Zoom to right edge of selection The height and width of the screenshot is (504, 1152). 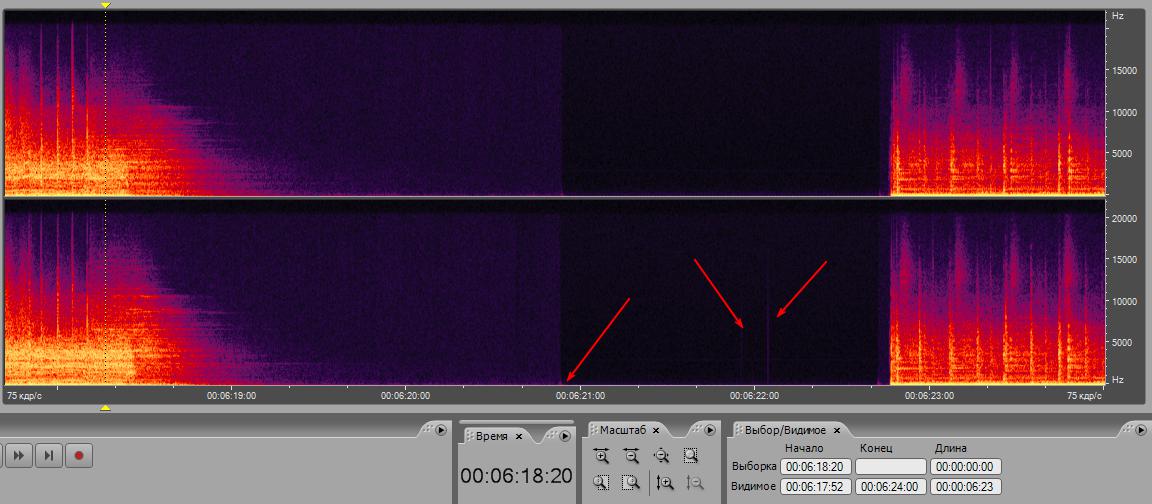pyautogui.click(x=631, y=483)
